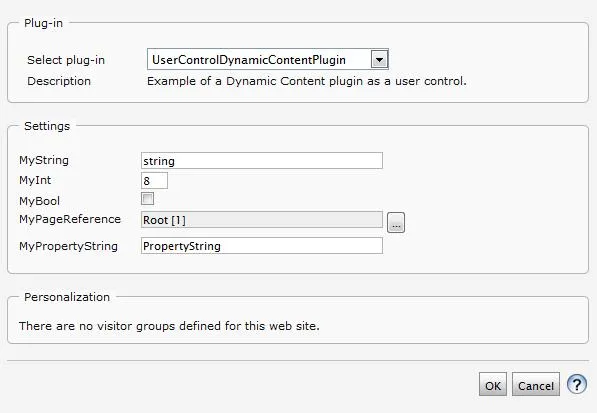Focus the MyInt number field
This screenshot has height=413, width=597.
pos(154,181)
